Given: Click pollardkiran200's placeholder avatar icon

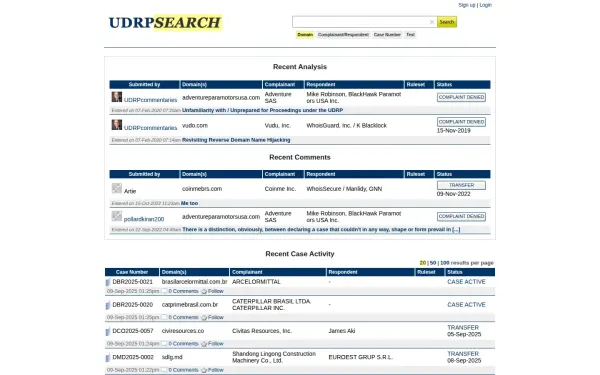Looking at the screenshot, I should (x=117, y=216).
